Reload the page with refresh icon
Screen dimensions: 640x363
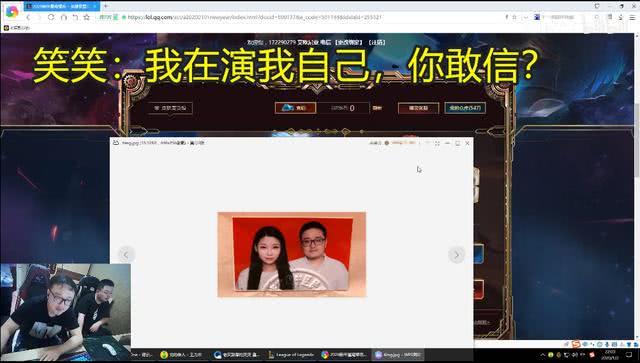[x=51, y=17]
